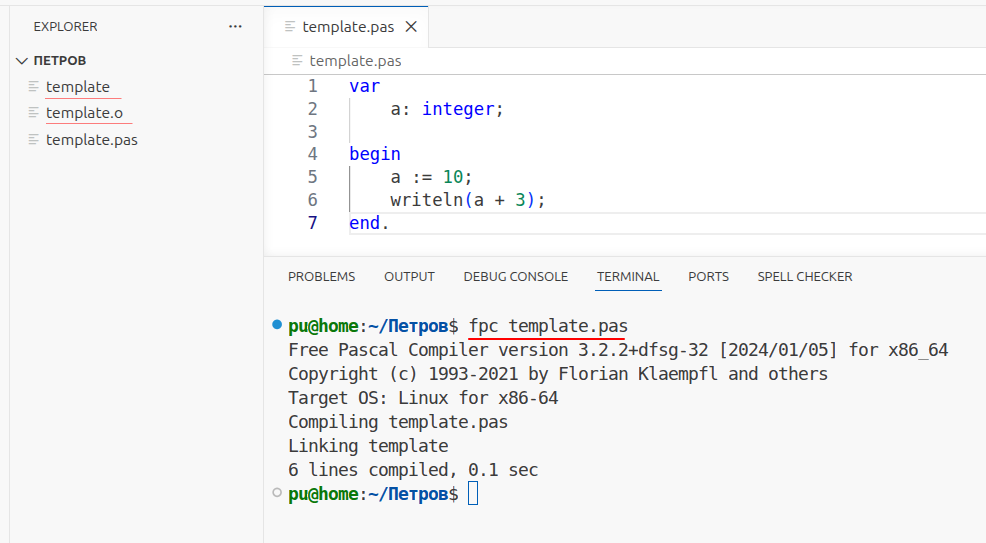986x543 pixels.
Task: Open the SPELL CHECKER panel tab
Action: tap(804, 277)
